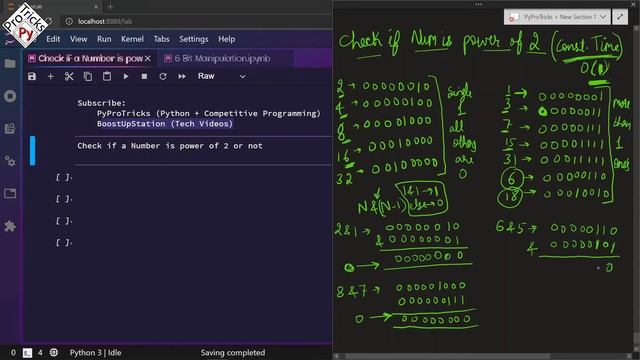640x360 pixels.
Task: Insert a new cell with the plus icon
Action: [51, 76]
